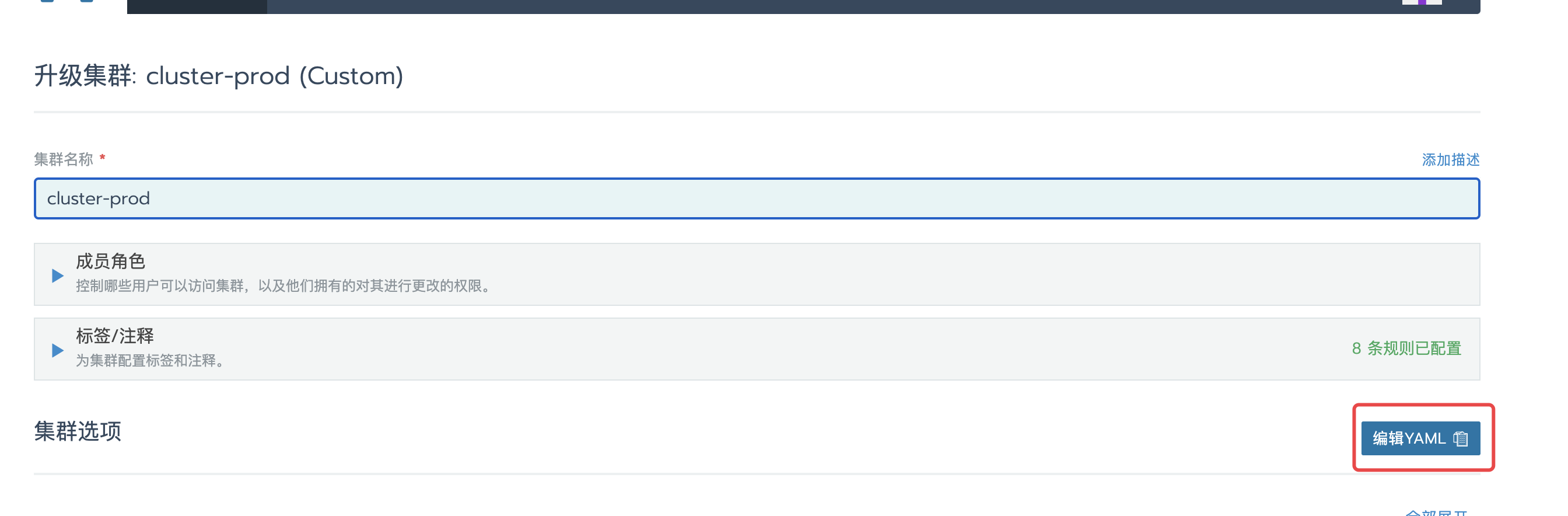Click the 添加描述 link
Image resolution: width=1568 pixels, height=516 pixels.
[x=1451, y=159]
